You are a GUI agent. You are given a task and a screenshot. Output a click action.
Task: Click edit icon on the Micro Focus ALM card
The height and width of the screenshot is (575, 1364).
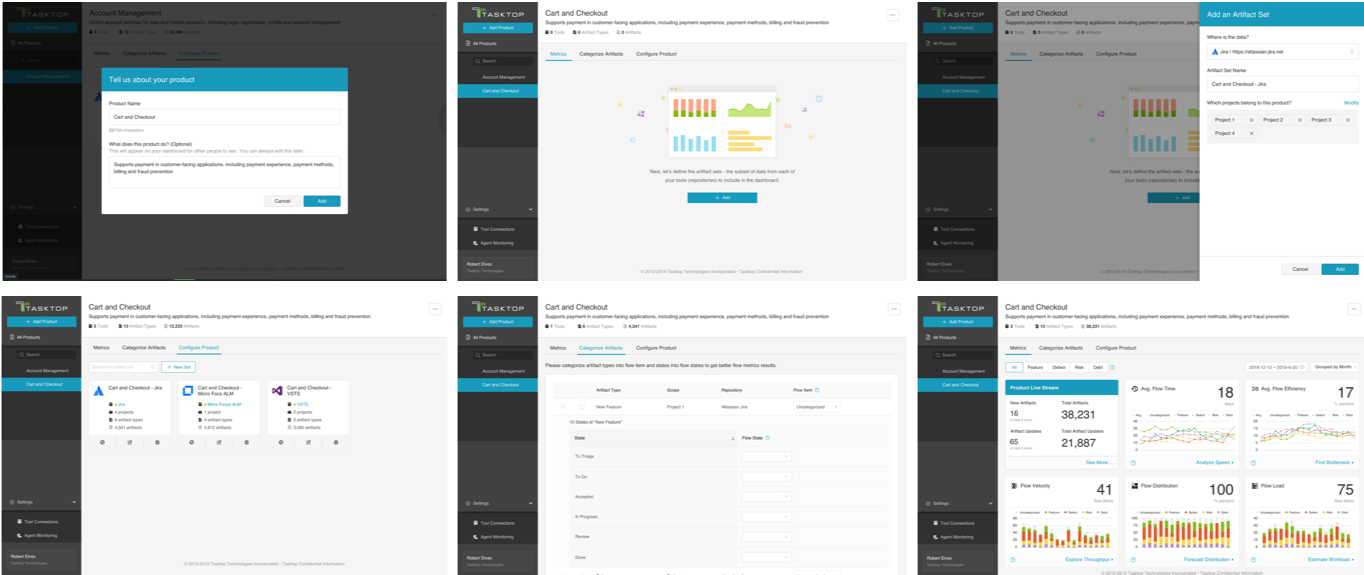coord(219,442)
